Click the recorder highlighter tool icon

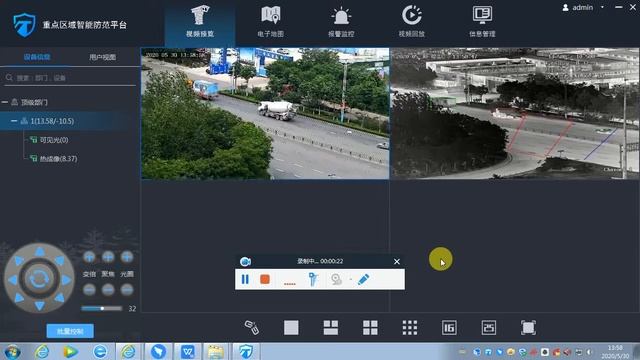point(313,279)
